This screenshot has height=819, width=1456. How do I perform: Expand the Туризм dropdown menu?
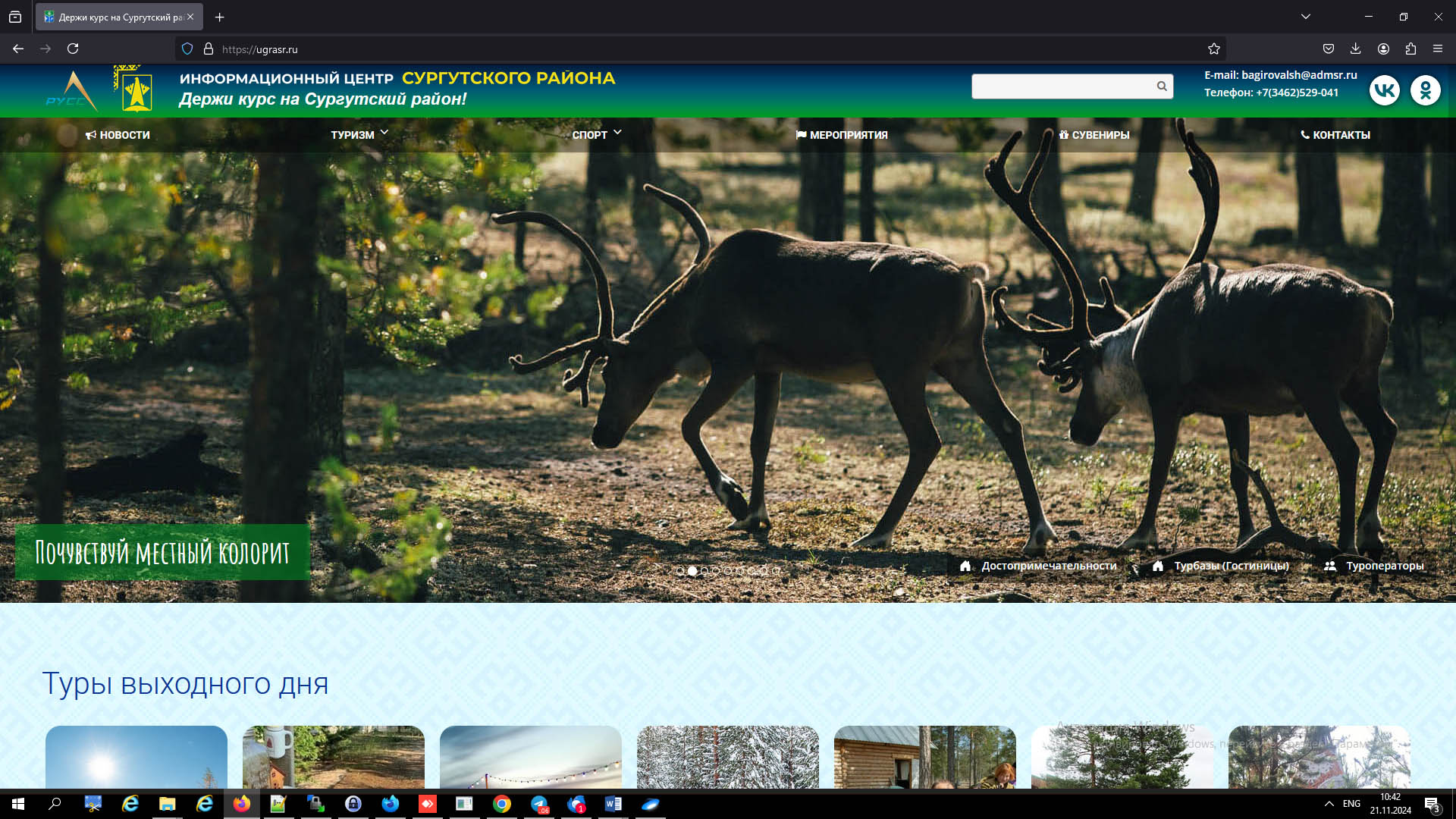(x=359, y=135)
